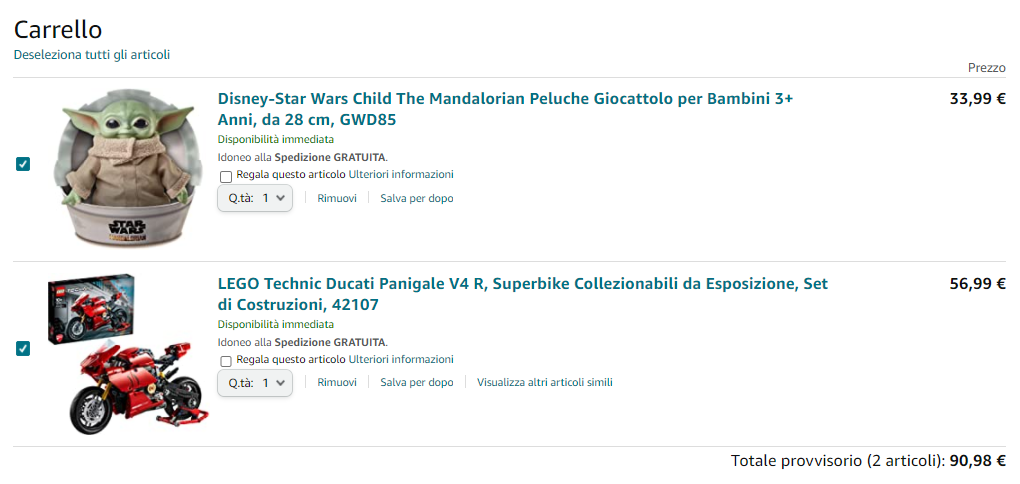Click the 33,99 € price of the plush

click(977, 99)
